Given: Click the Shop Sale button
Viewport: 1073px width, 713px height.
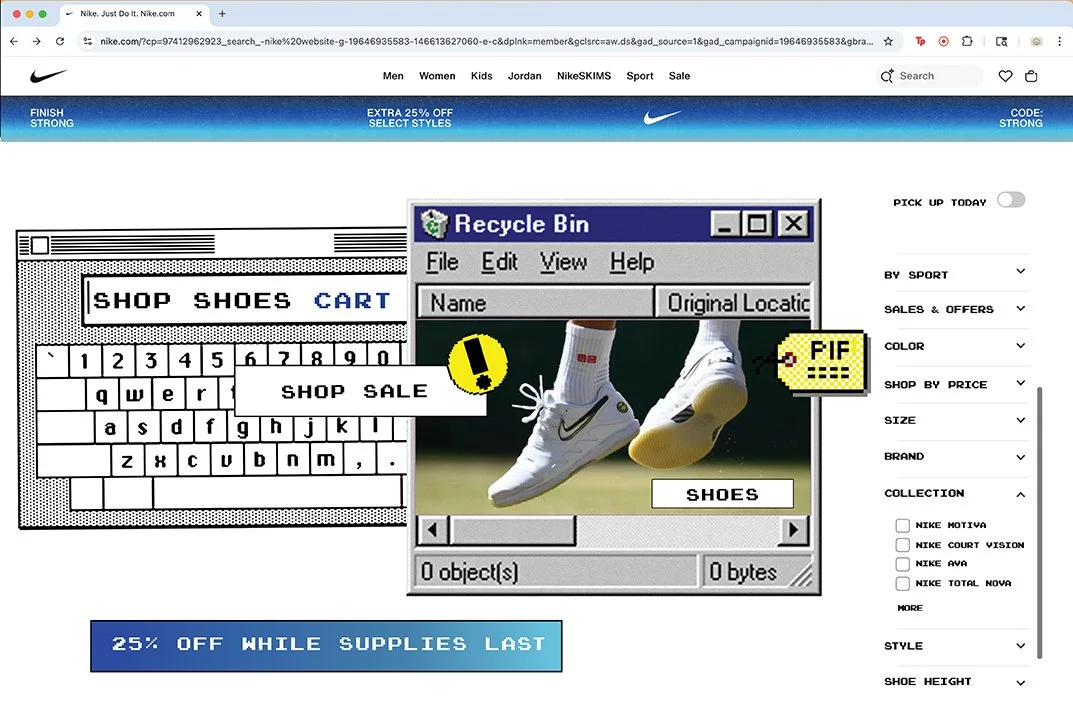Looking at the screenshot, I should coord(355,391).
